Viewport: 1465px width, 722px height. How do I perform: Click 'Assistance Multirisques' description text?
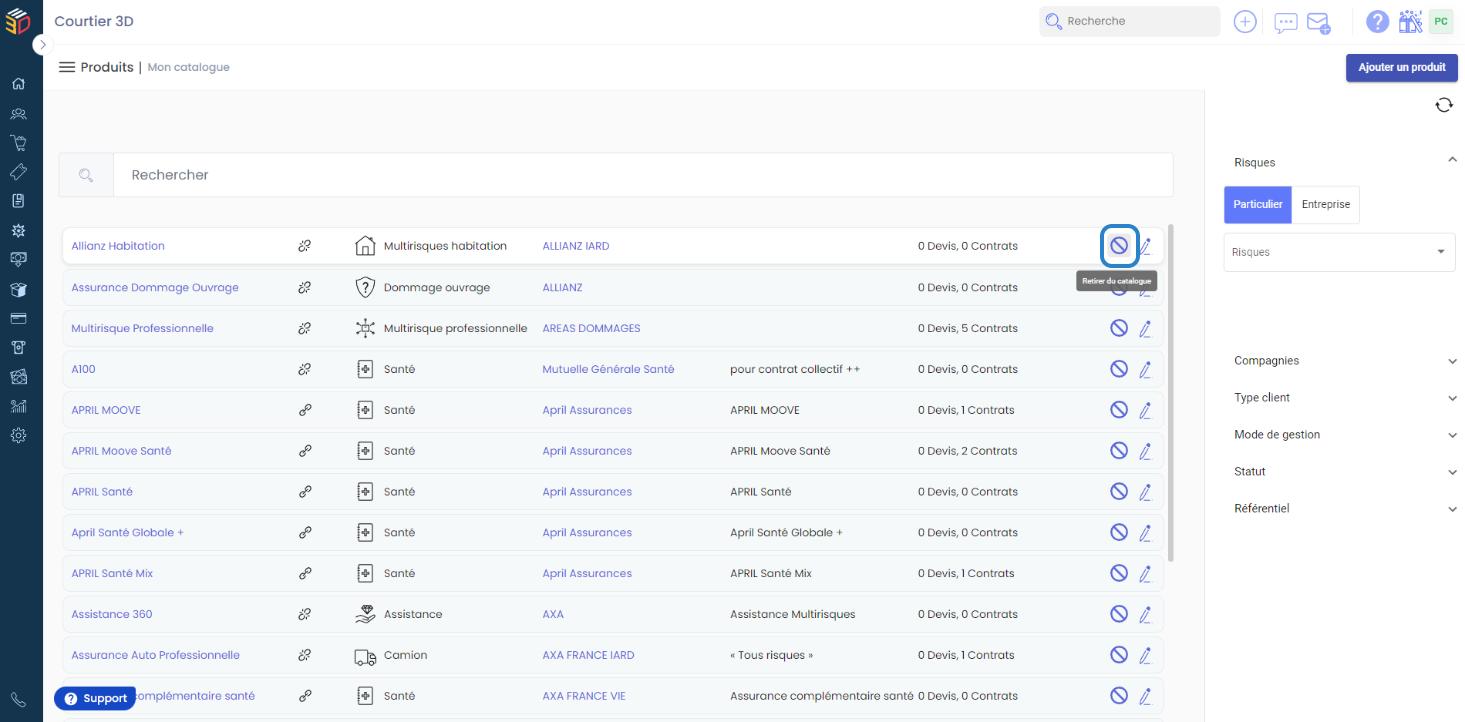[793, 614]
